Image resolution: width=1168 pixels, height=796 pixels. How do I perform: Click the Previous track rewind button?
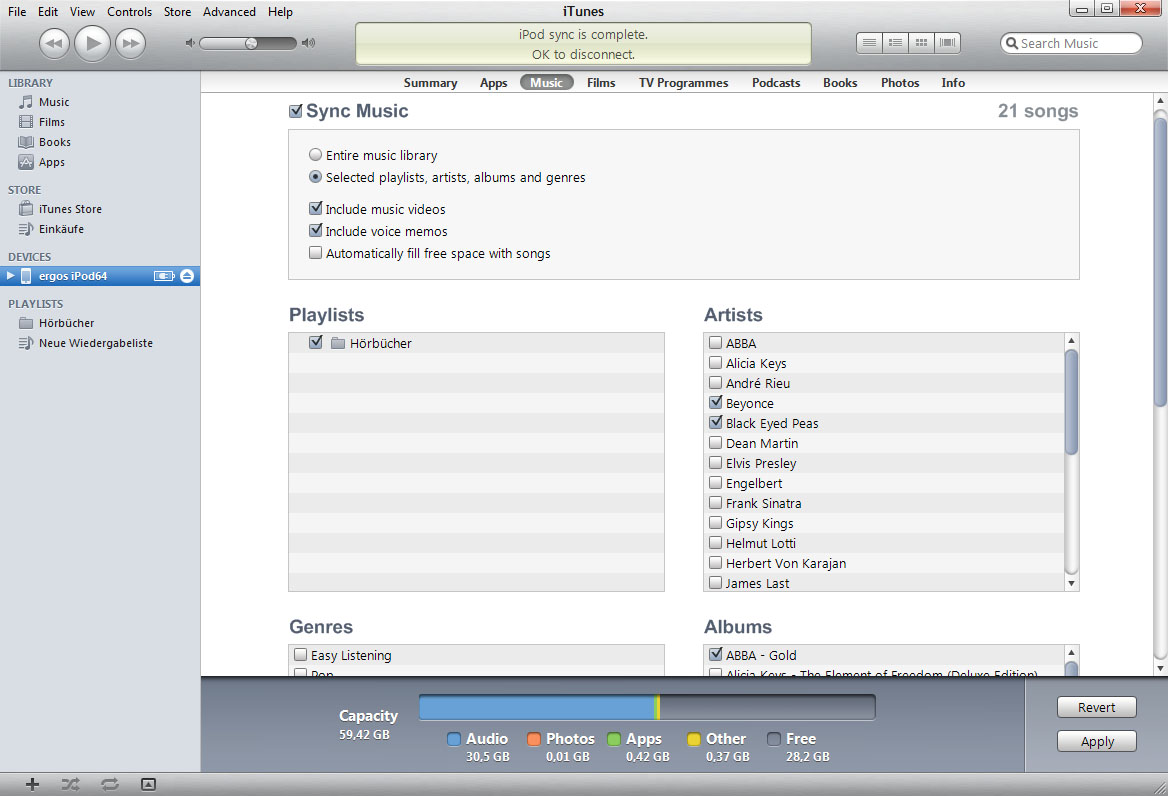(x=54, y=43)
